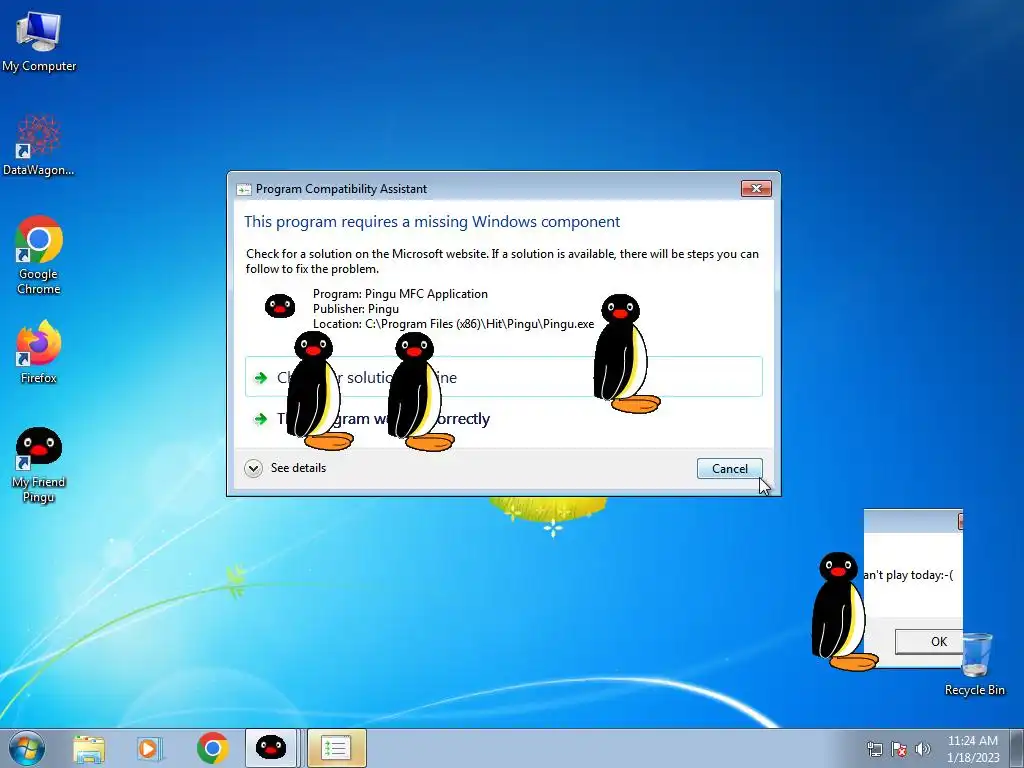
Task: Open My Computer desktop icon
Action: click(x=39, y=40)
